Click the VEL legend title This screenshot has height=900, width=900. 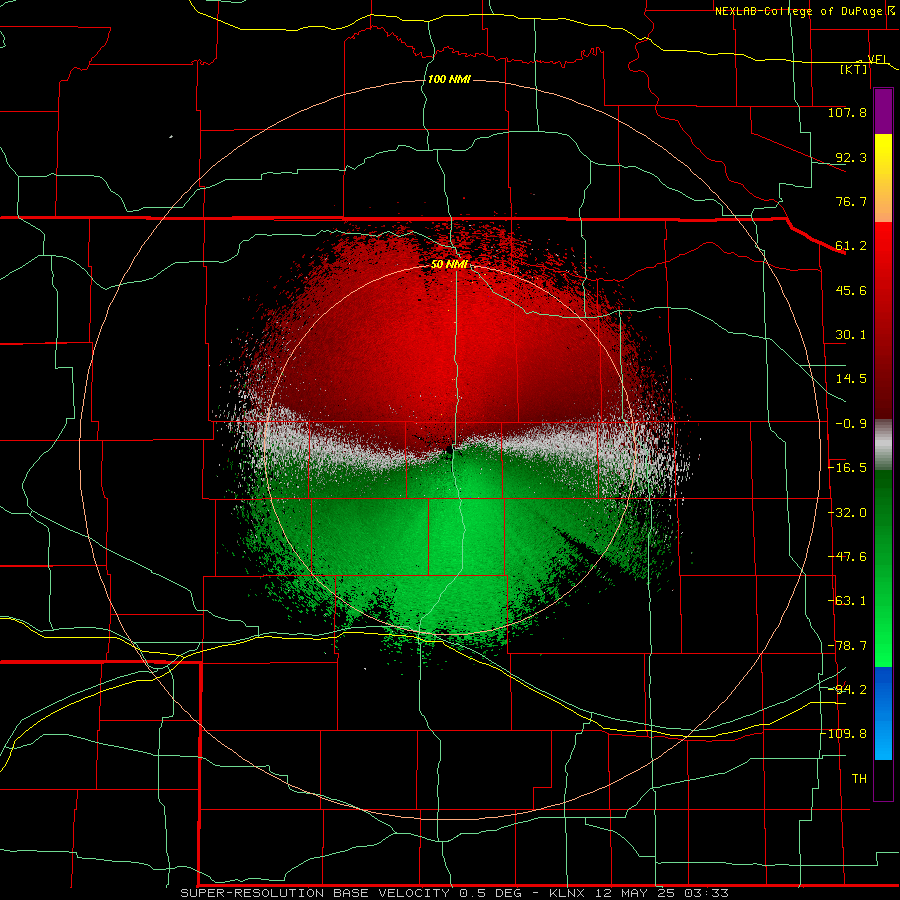pyautogui.click(x=878, y=59)
